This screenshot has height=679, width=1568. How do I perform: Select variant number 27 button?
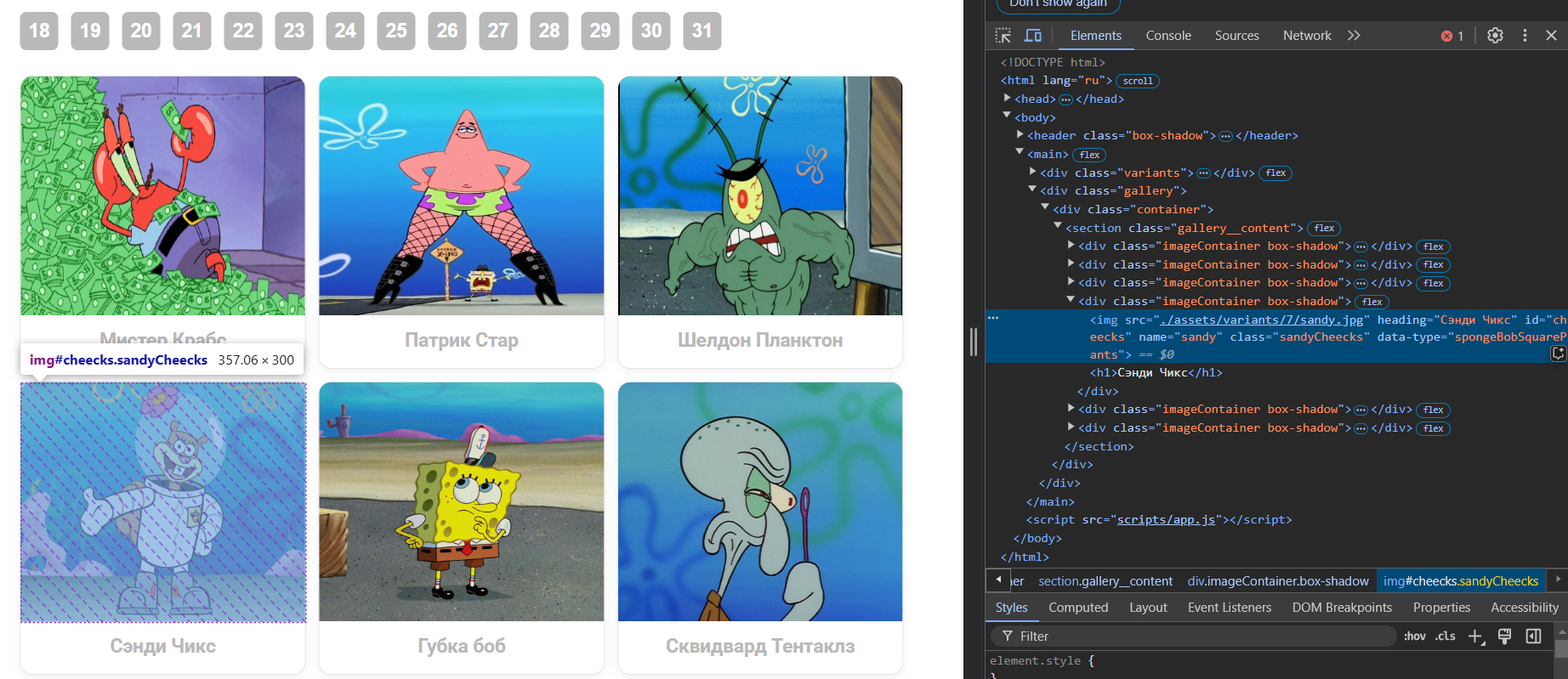tap(498, 31)
